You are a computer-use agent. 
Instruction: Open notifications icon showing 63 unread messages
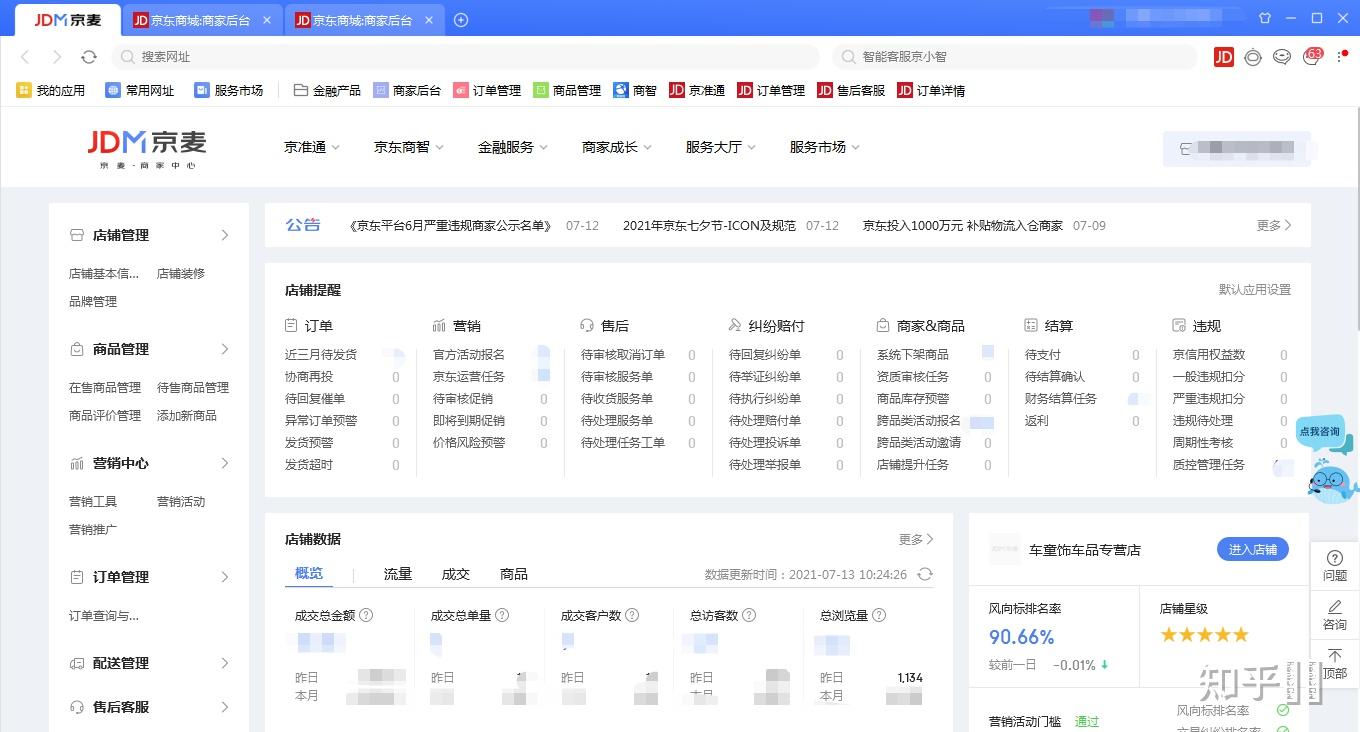click(1310, 57)
